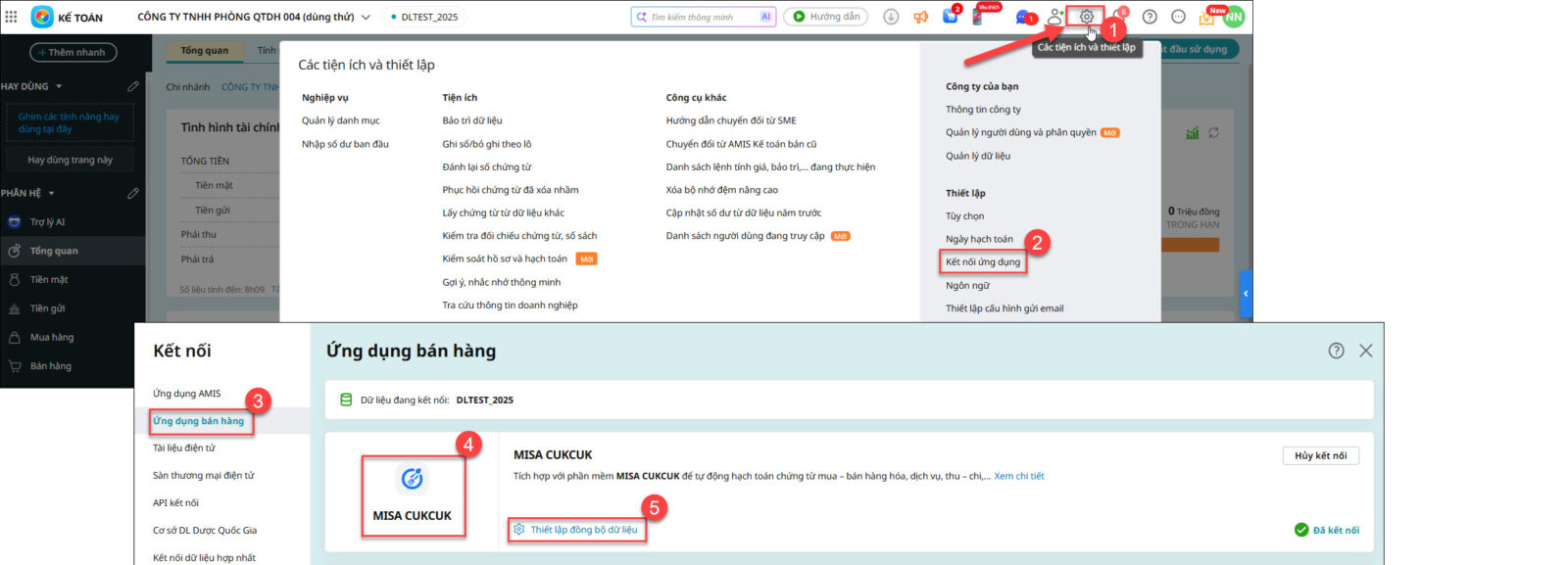This screenshot has height=565, width=1568.
Task: Open the add user invite icon
Action: (x=1054, y=17)
